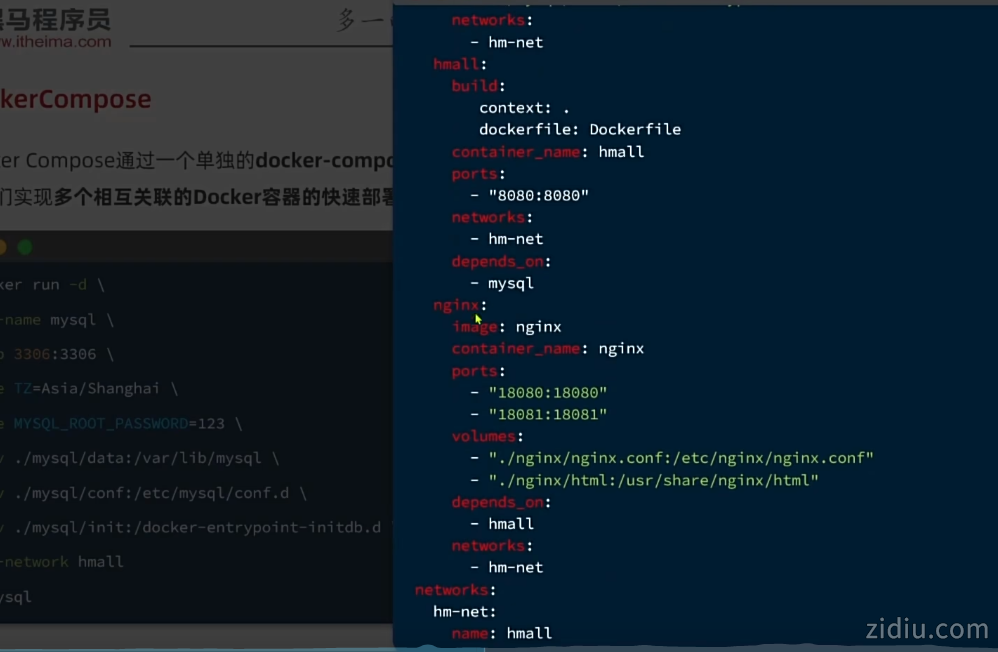The image size is (998, 652).
Task: Click the "8080:8080" port mapping
Action: 538,196
